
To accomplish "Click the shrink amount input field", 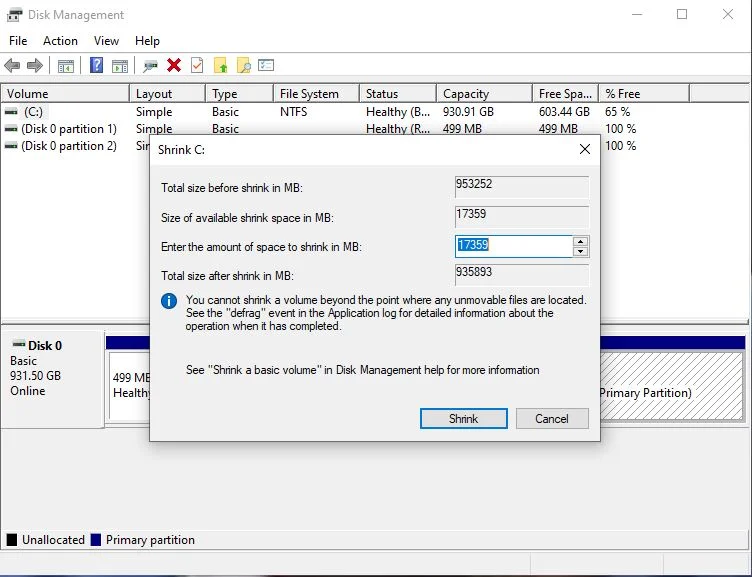I will pyautogui.click(x=513, y=246).
